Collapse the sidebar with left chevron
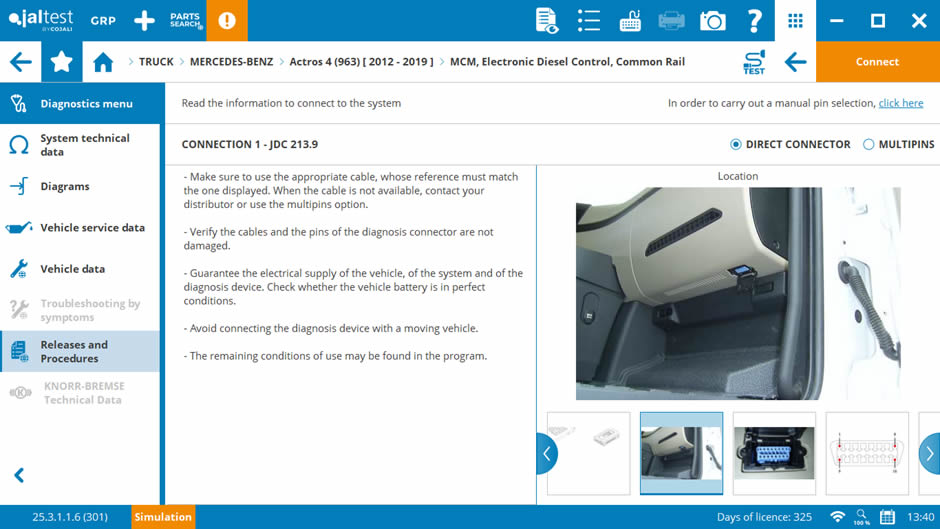The width and height of the screenshot is (940, 529). click(x=19, y=476)
